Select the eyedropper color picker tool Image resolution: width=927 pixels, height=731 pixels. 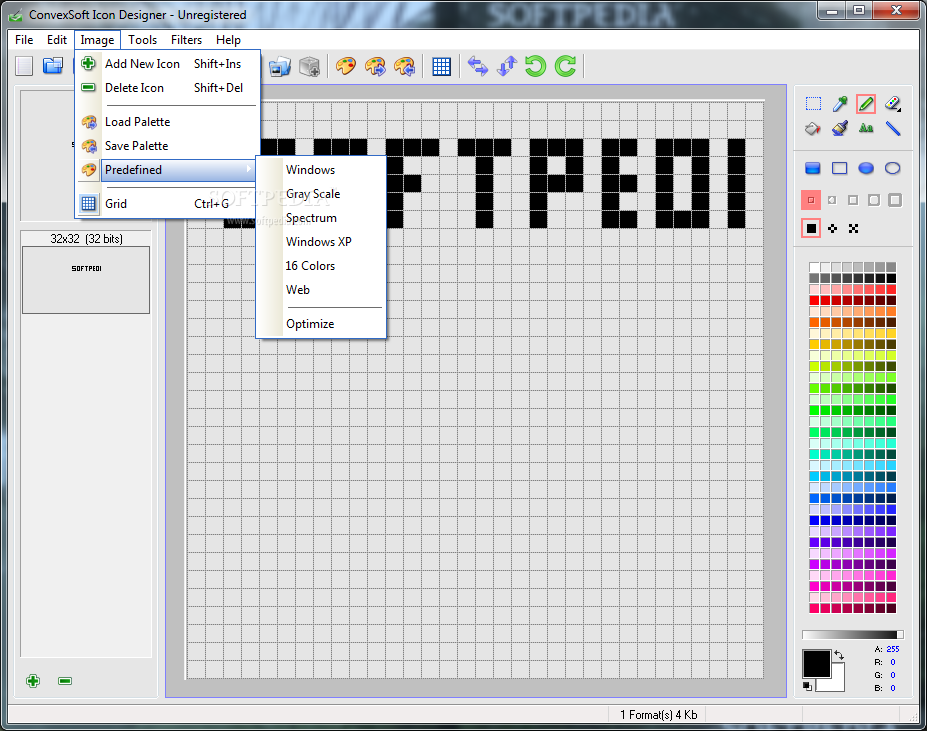(840, 104)
